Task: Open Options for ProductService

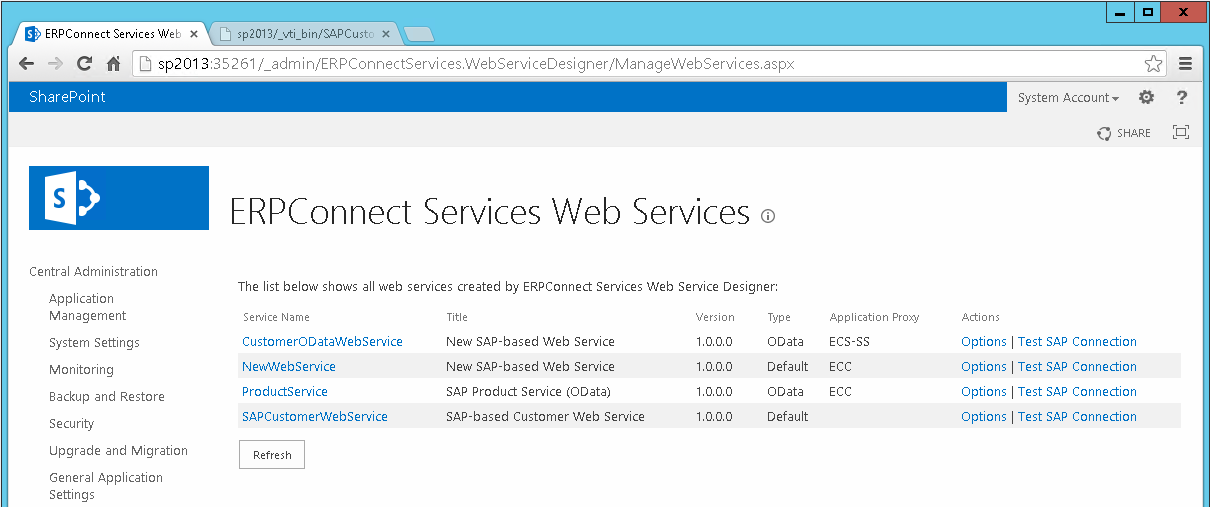Action: (x=983, y=392)
